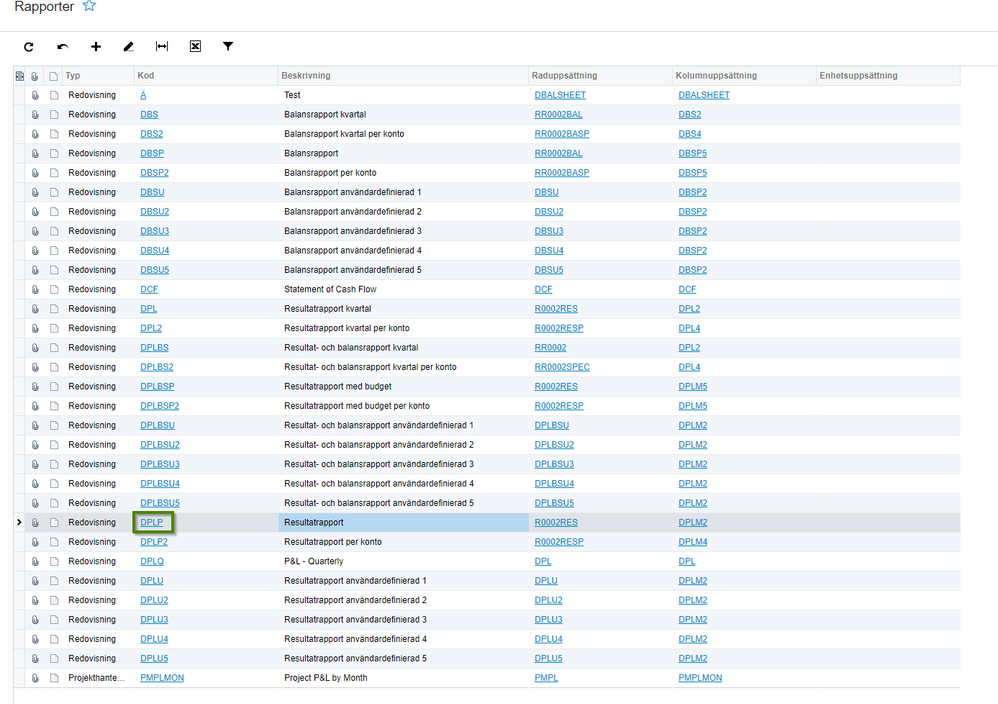998x704 pixels.
Task: Open the PMPLMON code link
Action: pyautogui.click(x=162, y=678)
